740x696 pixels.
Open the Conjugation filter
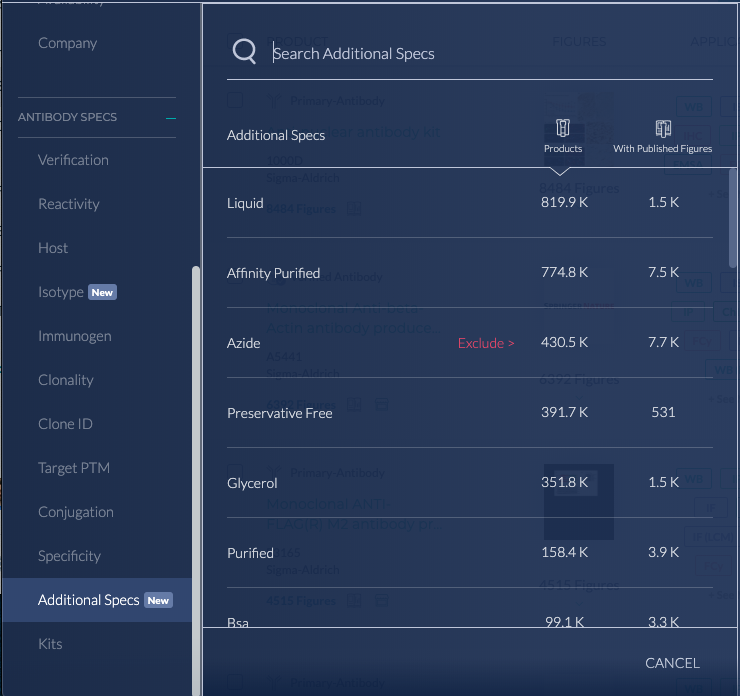click(76, 512)
